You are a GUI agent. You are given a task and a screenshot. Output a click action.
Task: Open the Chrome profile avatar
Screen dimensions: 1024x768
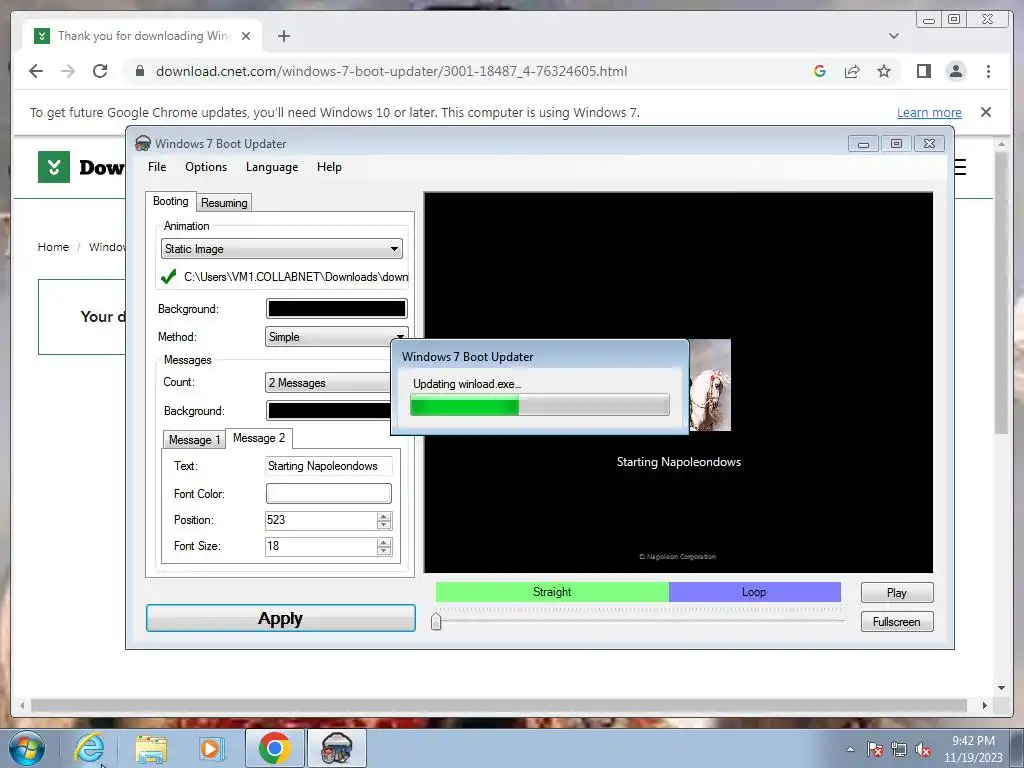point(956,71)
